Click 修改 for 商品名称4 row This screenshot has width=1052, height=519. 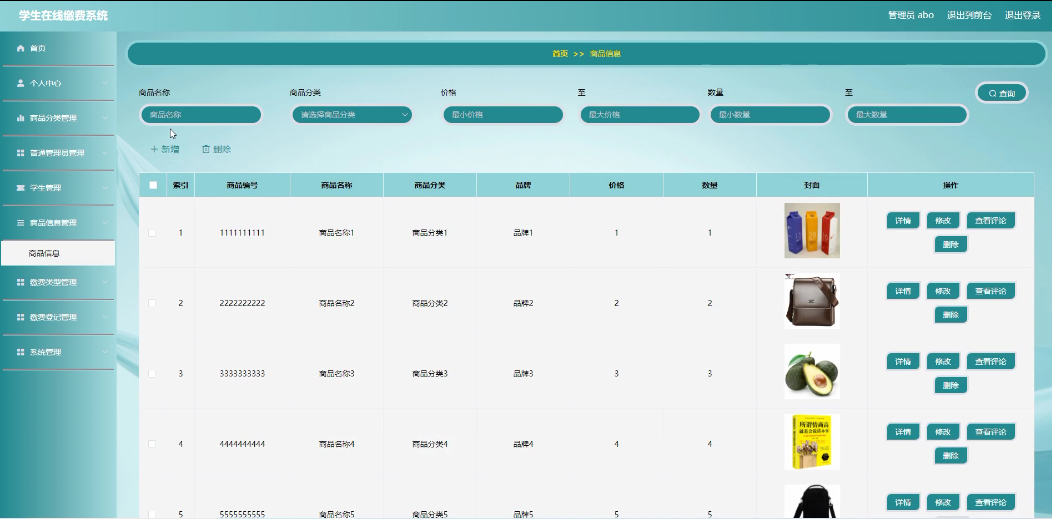point(943,431)
